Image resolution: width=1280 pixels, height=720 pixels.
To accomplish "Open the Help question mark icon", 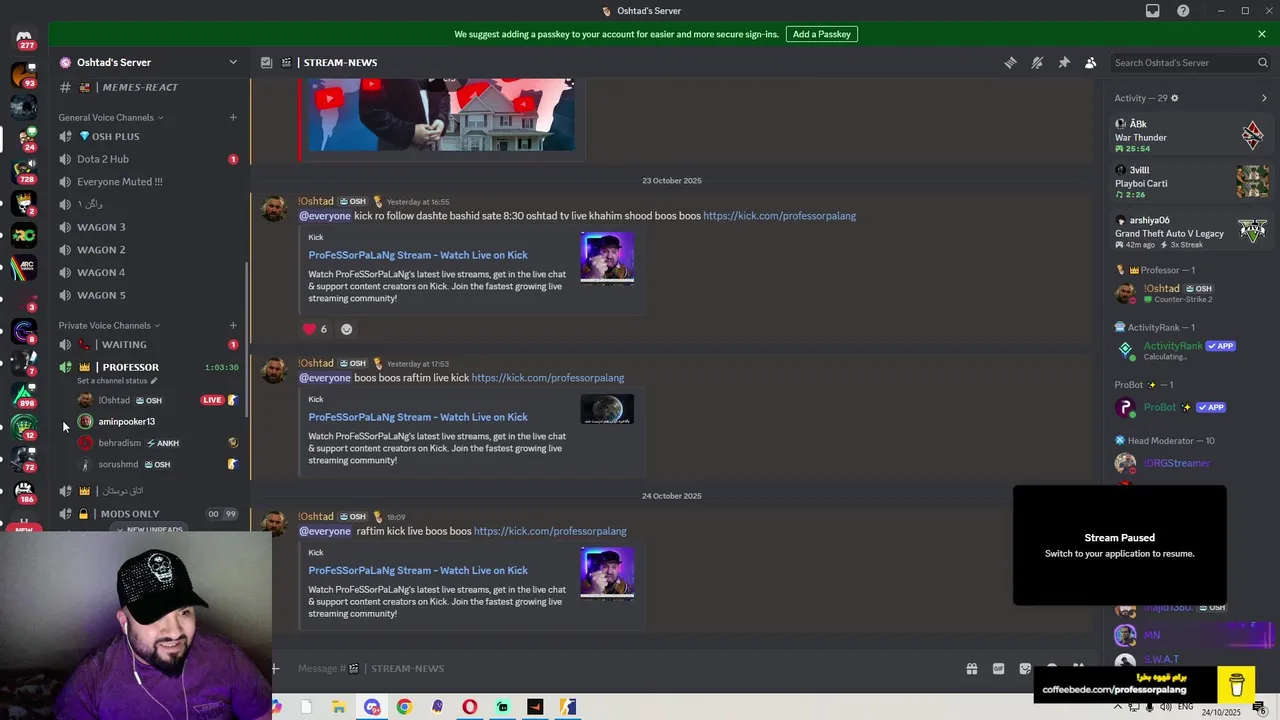I will point(1183,11).
